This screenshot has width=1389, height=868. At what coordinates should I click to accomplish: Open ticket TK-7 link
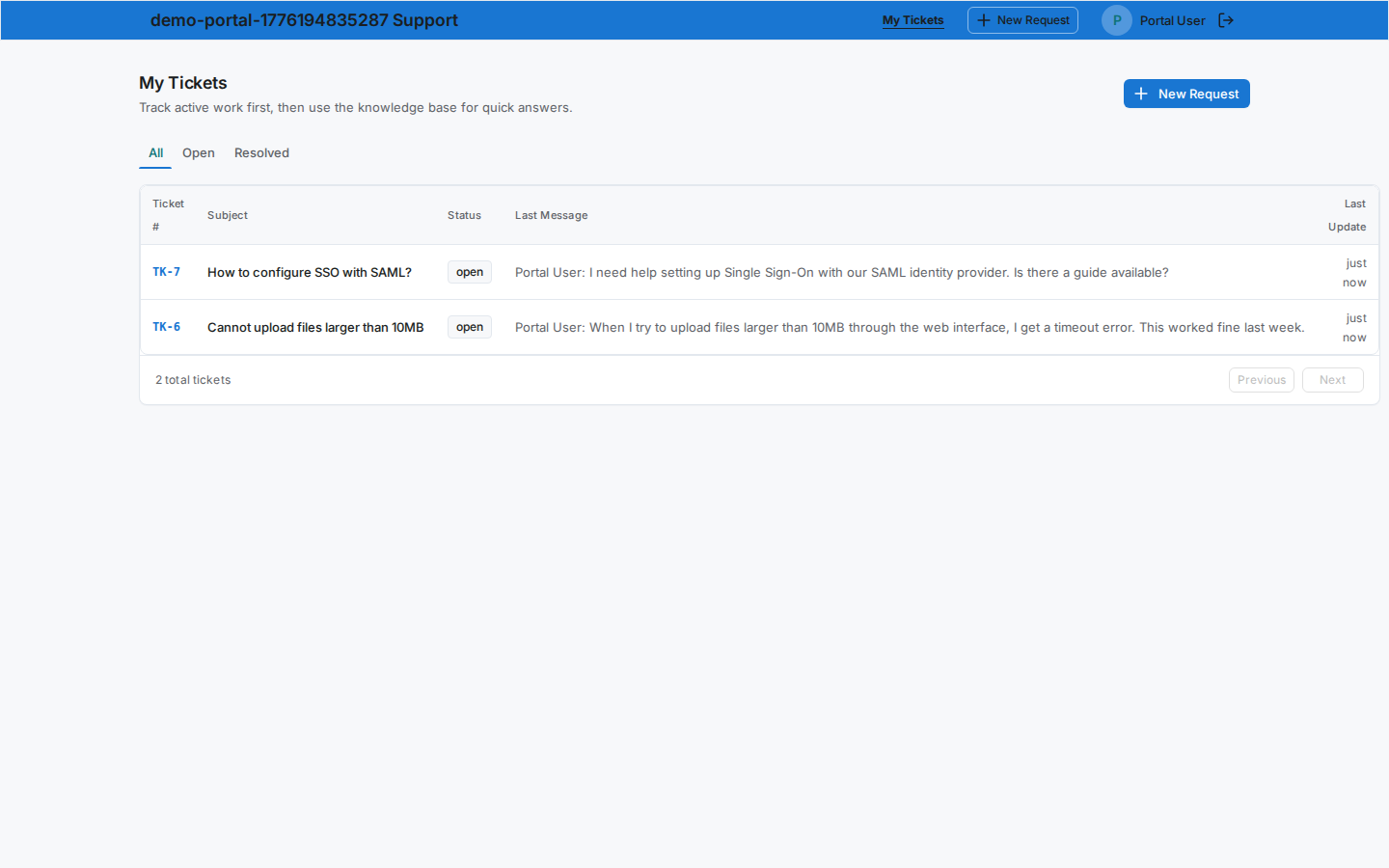[166, 272]
